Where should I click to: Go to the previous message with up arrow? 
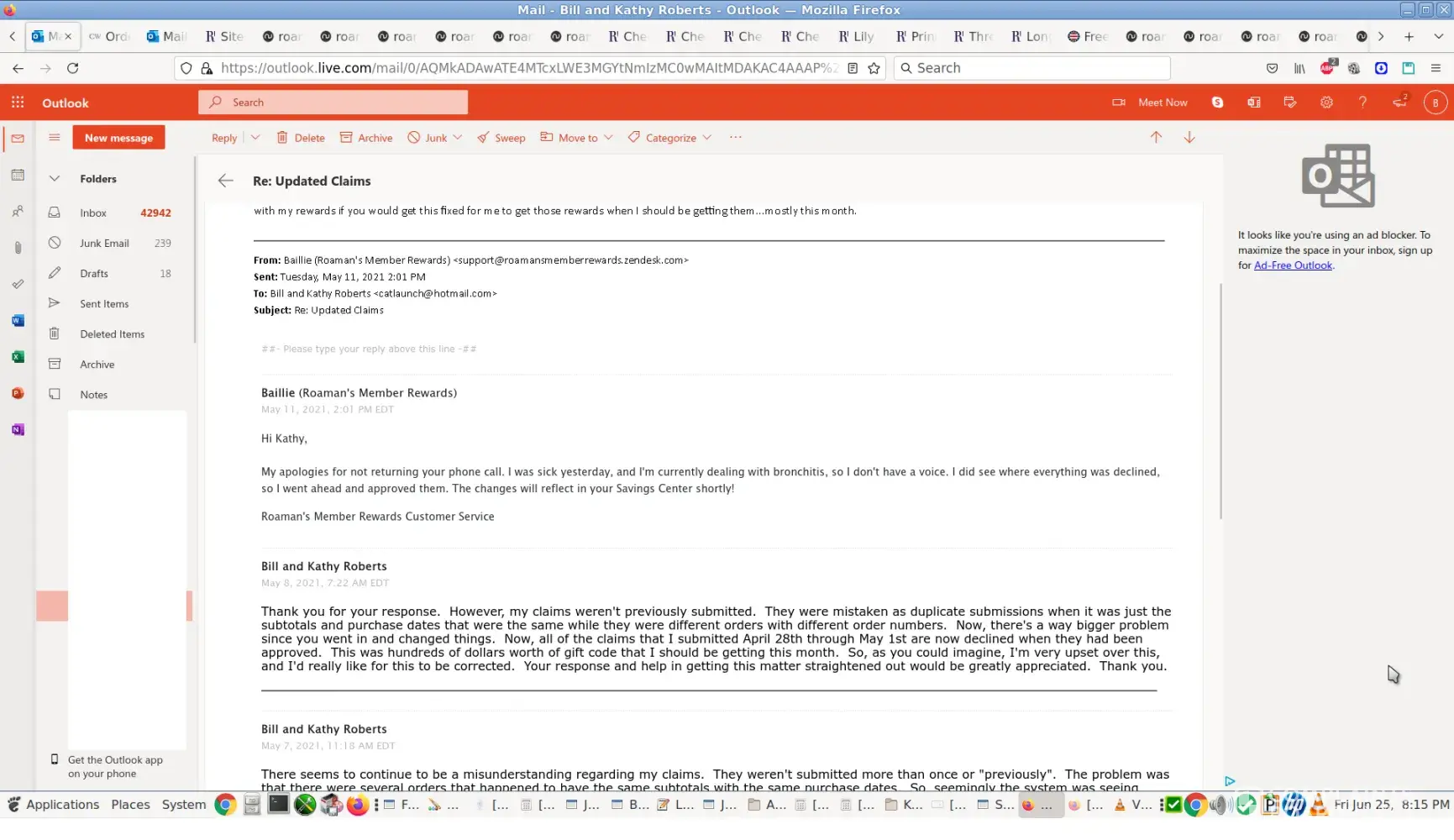[1156, 137]
